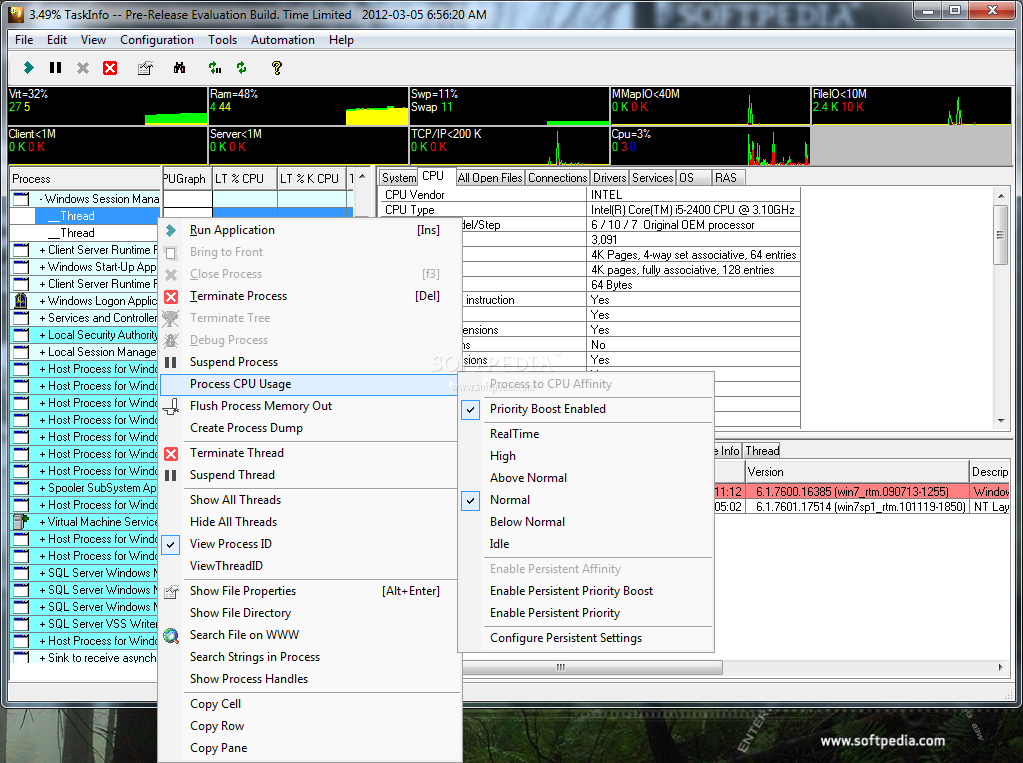This screenshot has width=1023, height=763.
Task: Click the pause icon beside Suspend Process
Action: click(171, 362)
